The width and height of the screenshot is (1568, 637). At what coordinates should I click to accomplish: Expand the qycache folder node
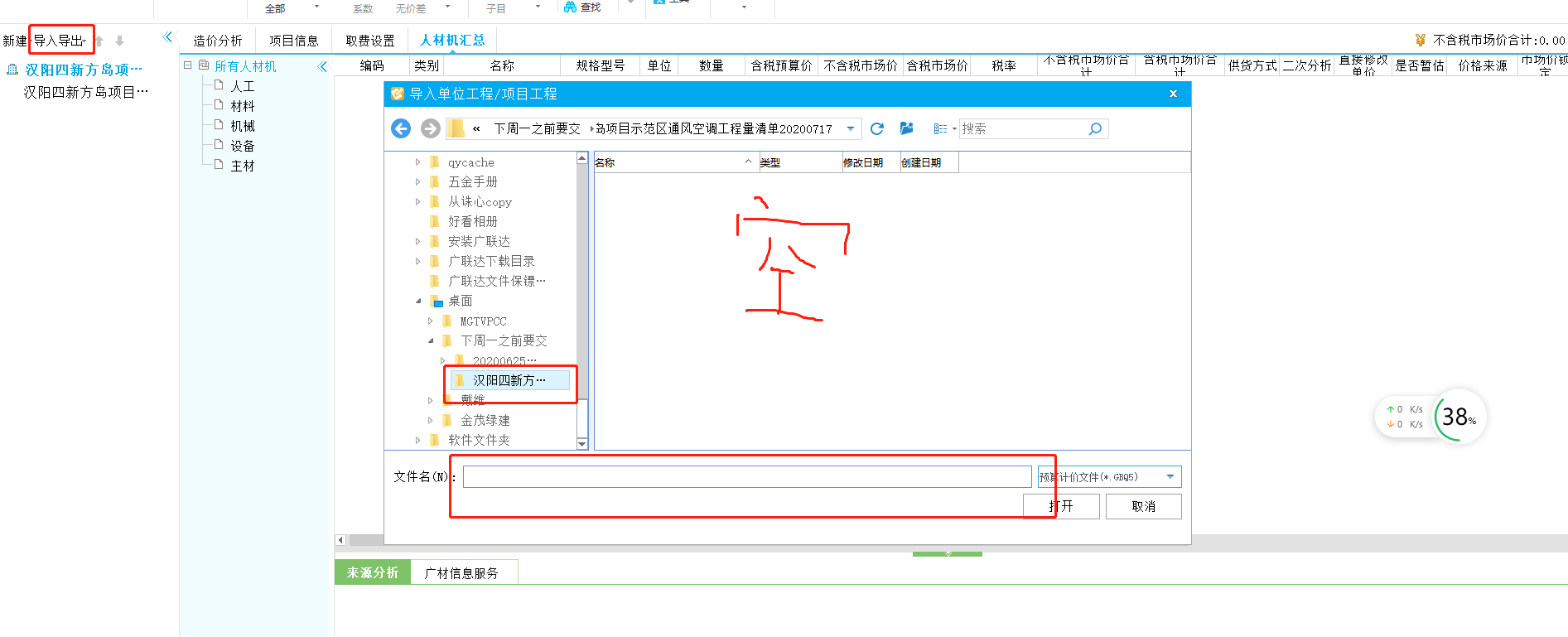417,162
